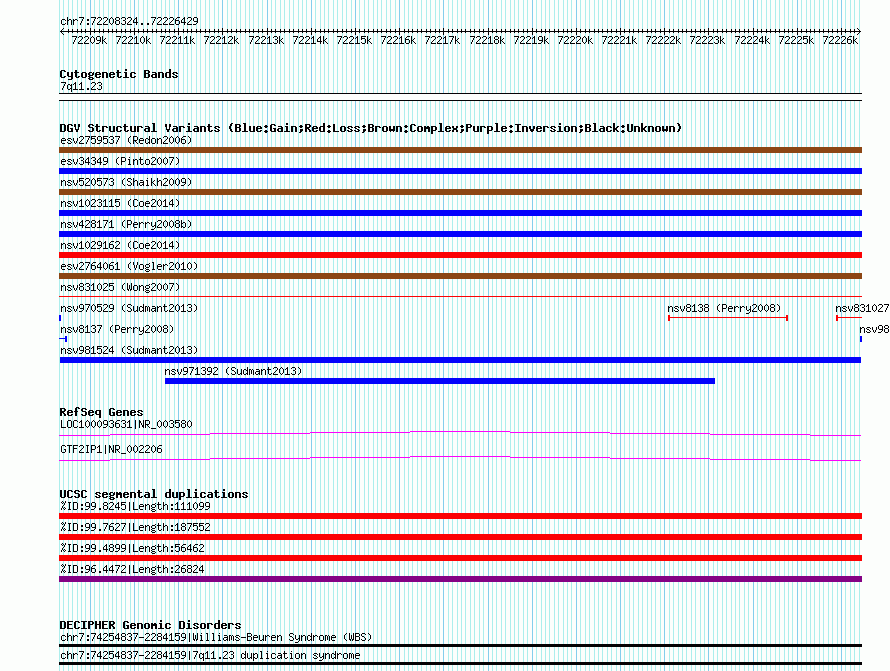Click the nsv971392 (Sudmant2013) label
Viewport: 890px width, 671px height.
[x=233, y=371]
